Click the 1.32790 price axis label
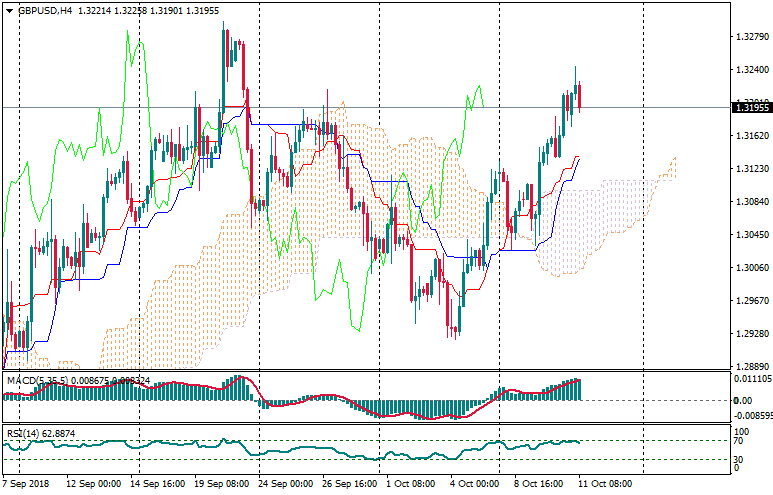Screen dimensions: 773x495 click(750, 37)
